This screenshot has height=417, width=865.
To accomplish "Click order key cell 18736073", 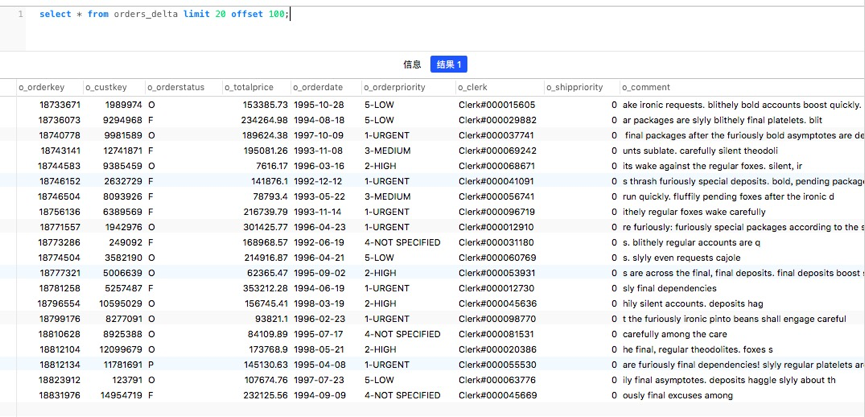I will click(x=60, y=120).
